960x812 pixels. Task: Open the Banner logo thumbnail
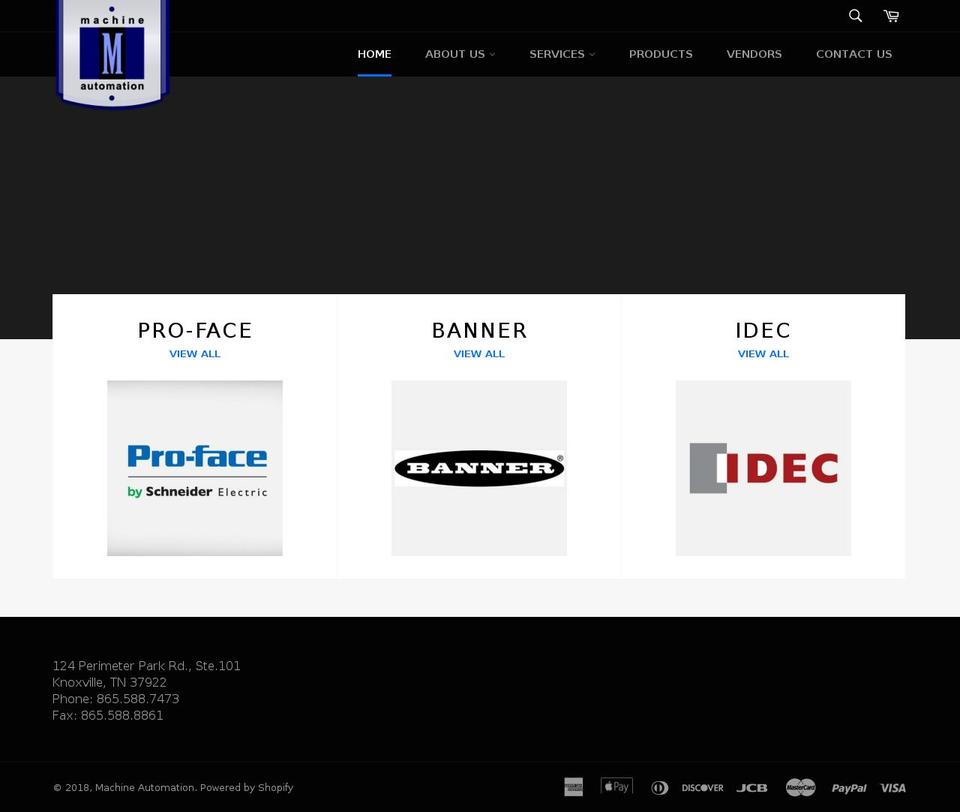click(x=479, y=468)
